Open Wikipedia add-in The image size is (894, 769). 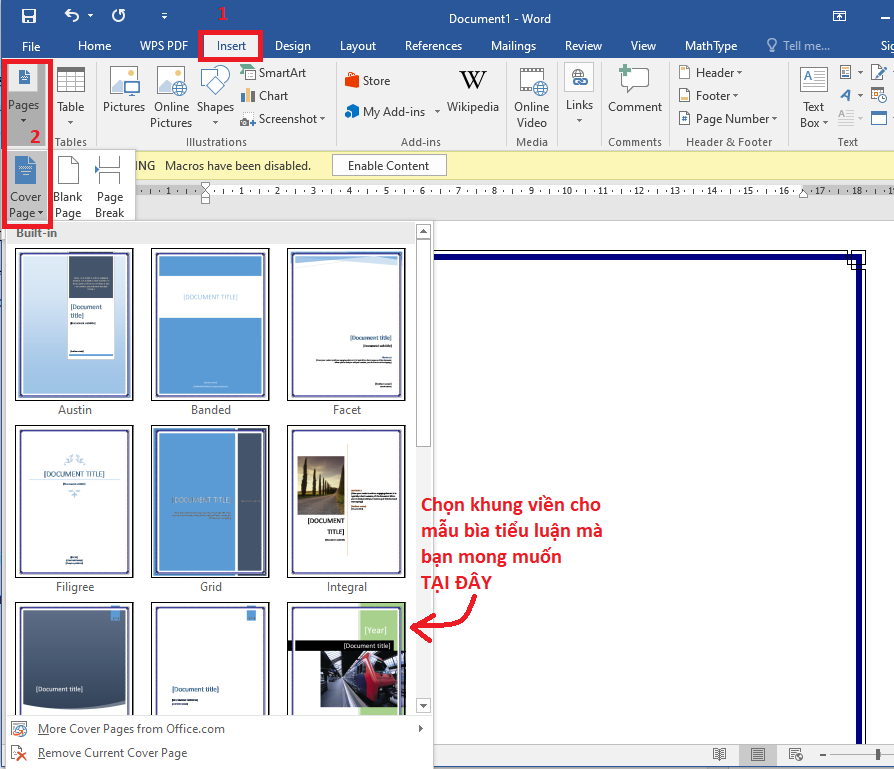tap(472, 91)
